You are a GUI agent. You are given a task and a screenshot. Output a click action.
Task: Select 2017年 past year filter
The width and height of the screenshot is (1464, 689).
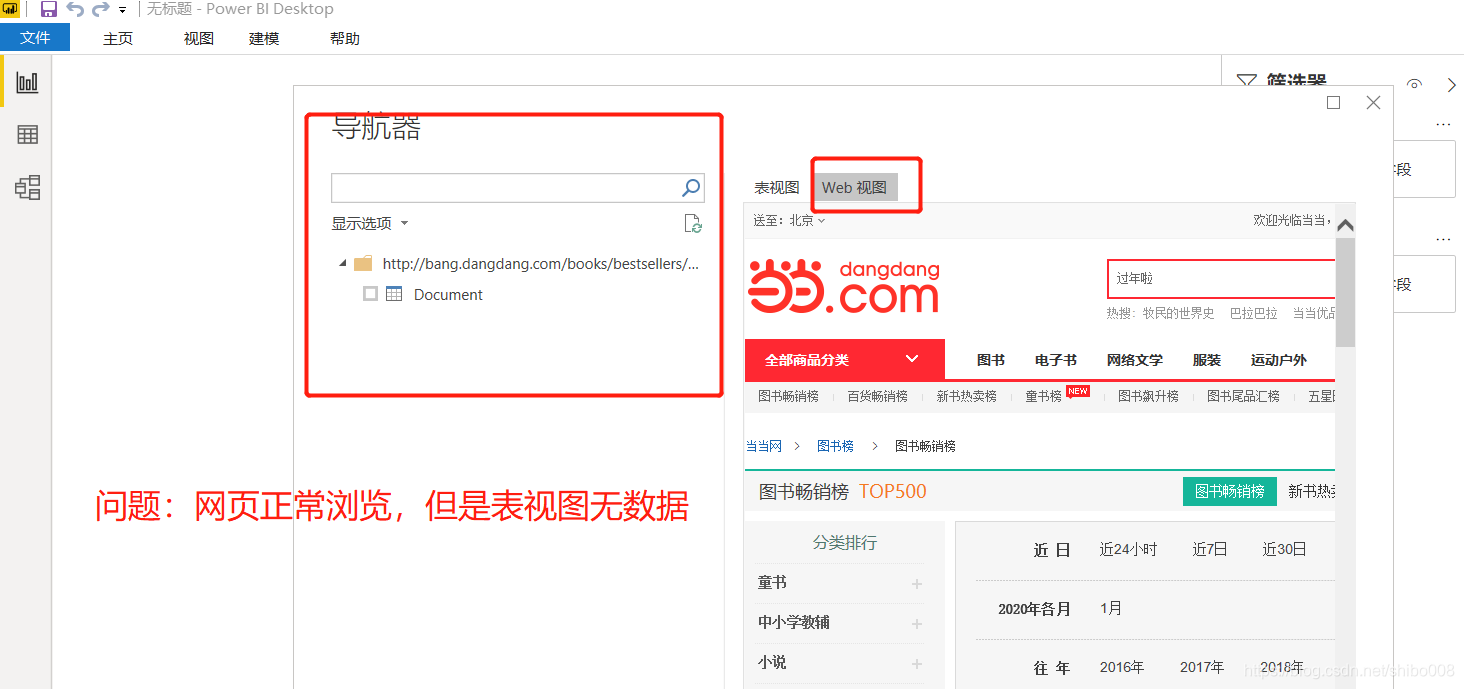(1202, 667)
